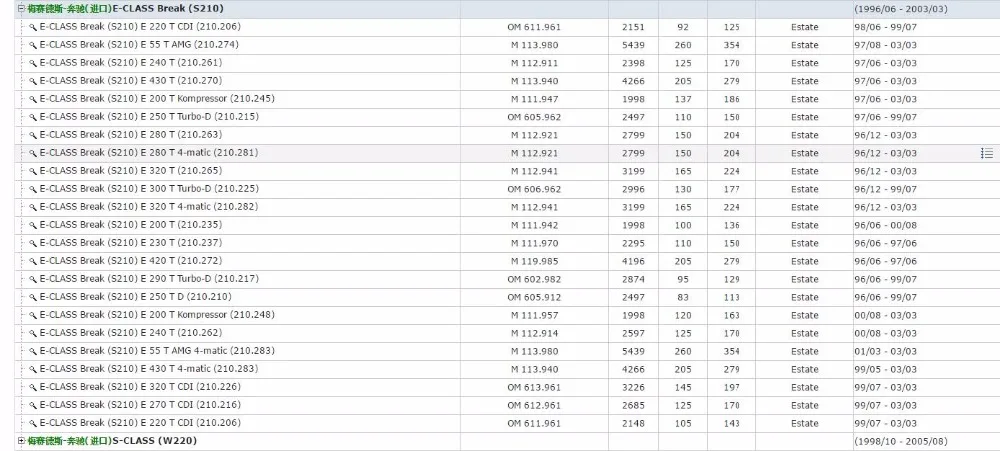Click the magnifier icon for E 220 T CDI 105 kW row
The height and width of the screenshot is (451, 1000).
point(33,423)
